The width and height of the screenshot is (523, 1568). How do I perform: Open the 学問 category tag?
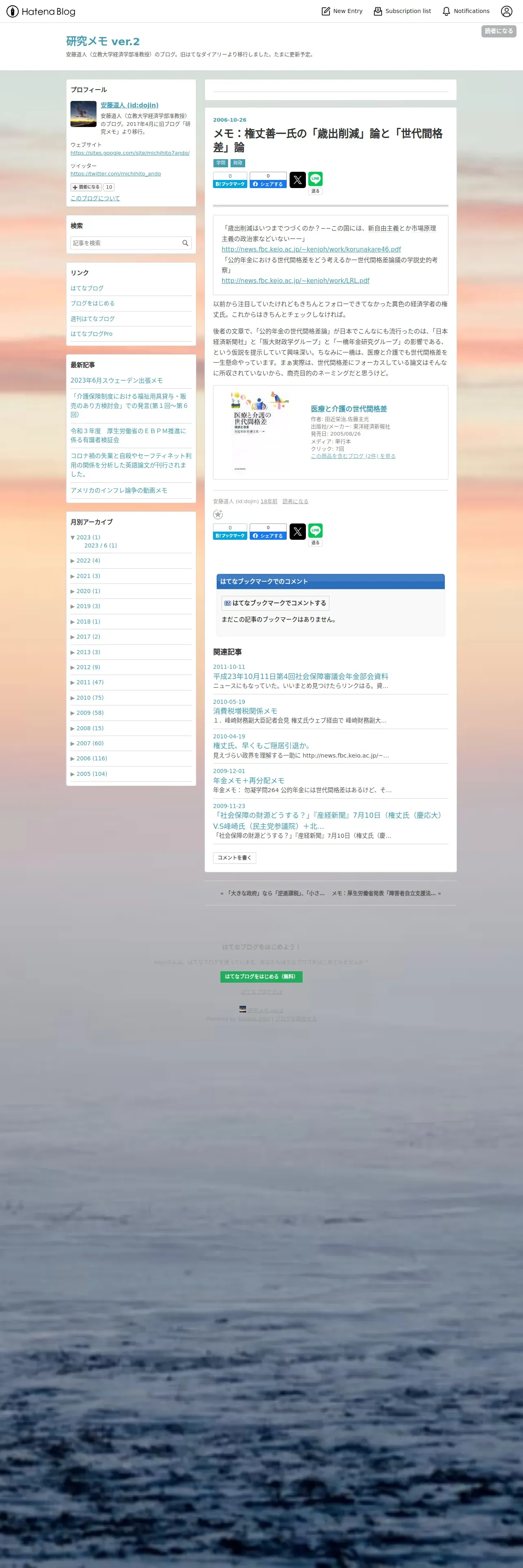[x=220, y=163]
